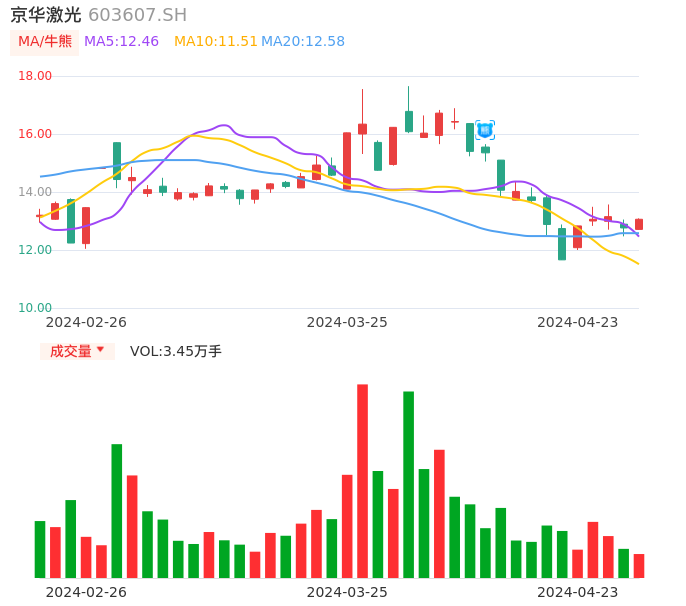
Task: Select the MA/牛熊 indicator tab
Action: click(x=44, y=42)
